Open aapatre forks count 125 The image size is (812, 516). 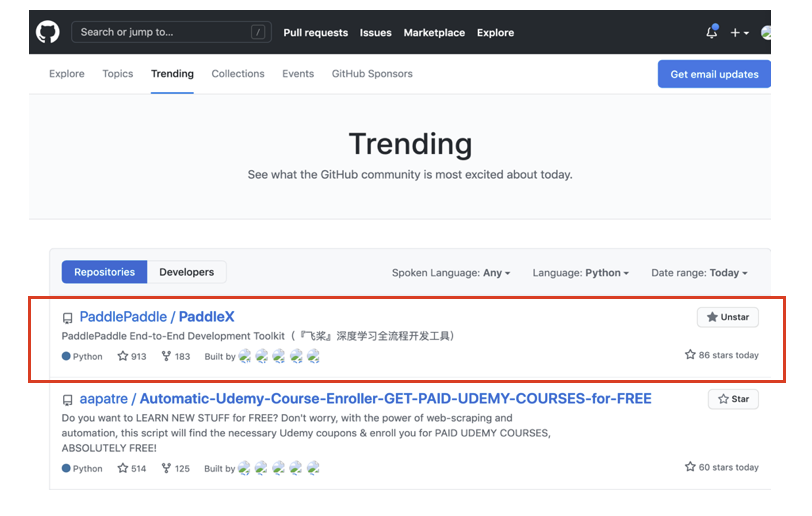[176, 468]
